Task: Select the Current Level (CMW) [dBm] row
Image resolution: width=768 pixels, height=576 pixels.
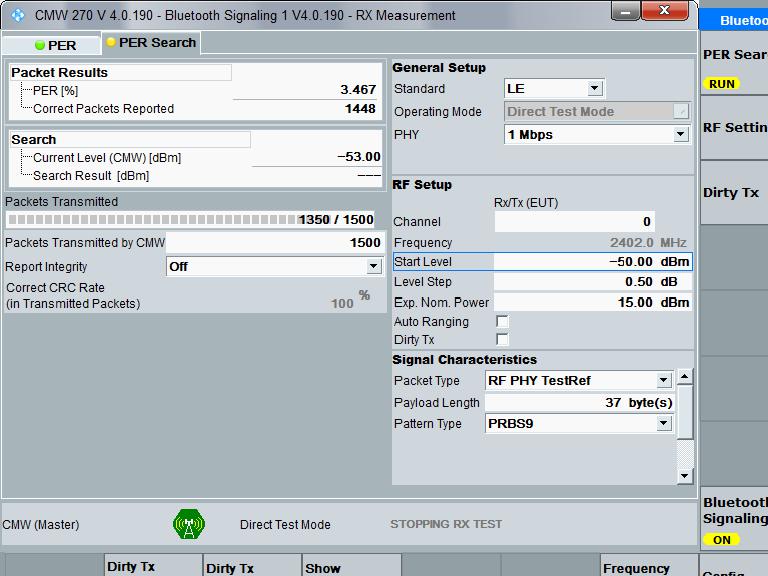Action: pyautogui.click(x=195, y=157)
